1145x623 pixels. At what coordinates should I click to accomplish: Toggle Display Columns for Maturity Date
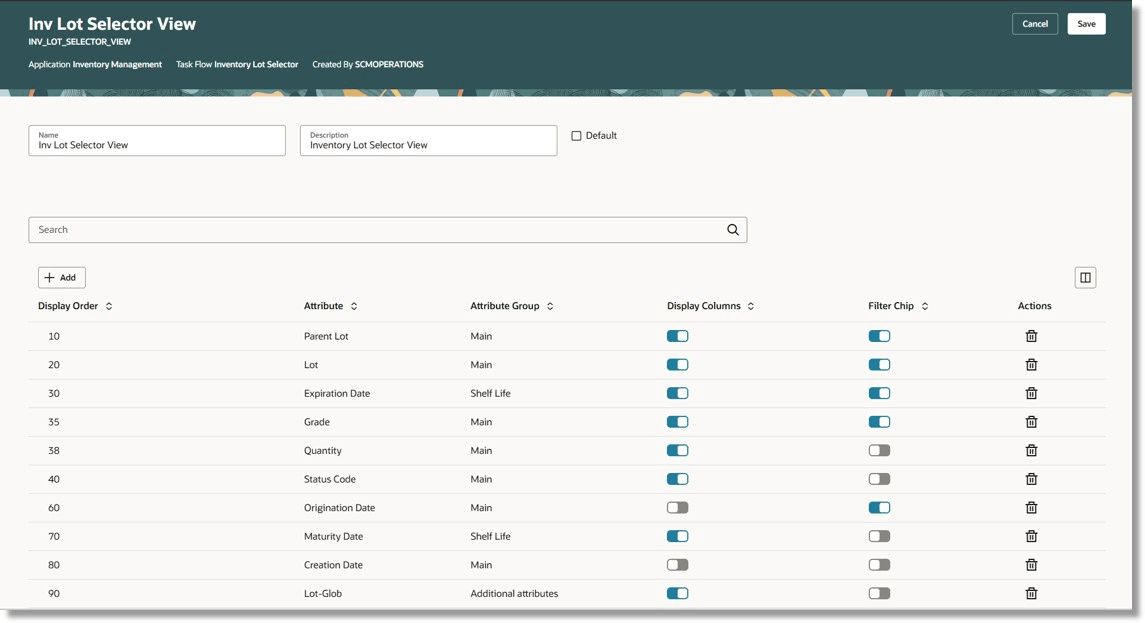[678, 536]
